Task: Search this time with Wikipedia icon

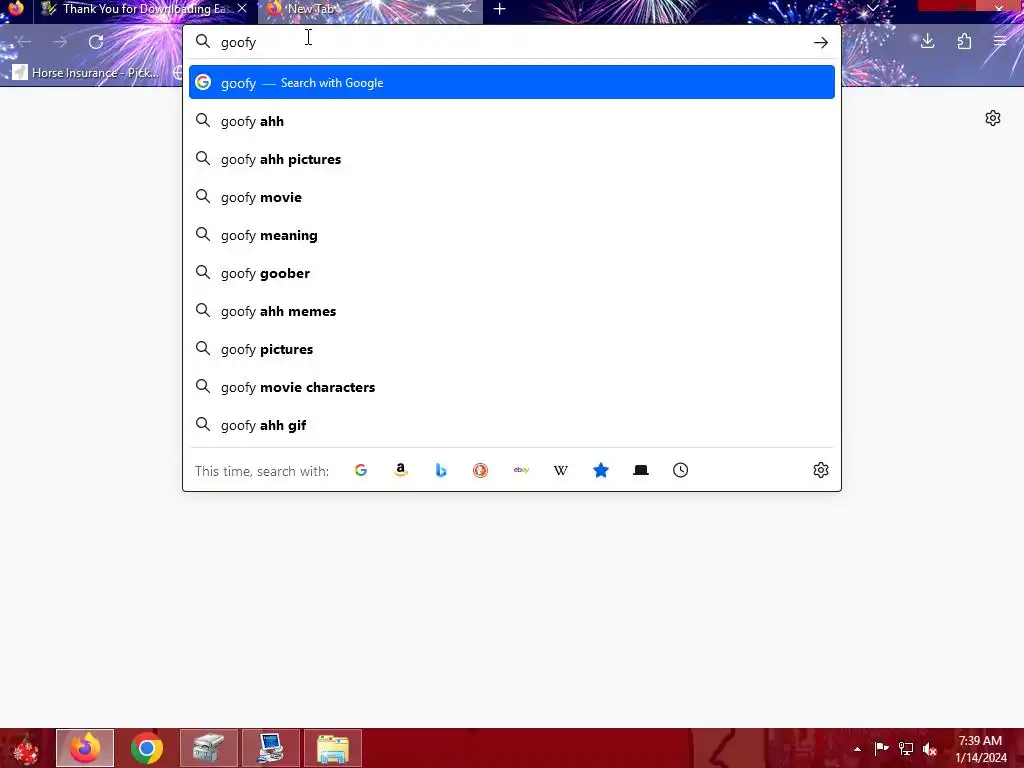Action: tap(561, 470)
